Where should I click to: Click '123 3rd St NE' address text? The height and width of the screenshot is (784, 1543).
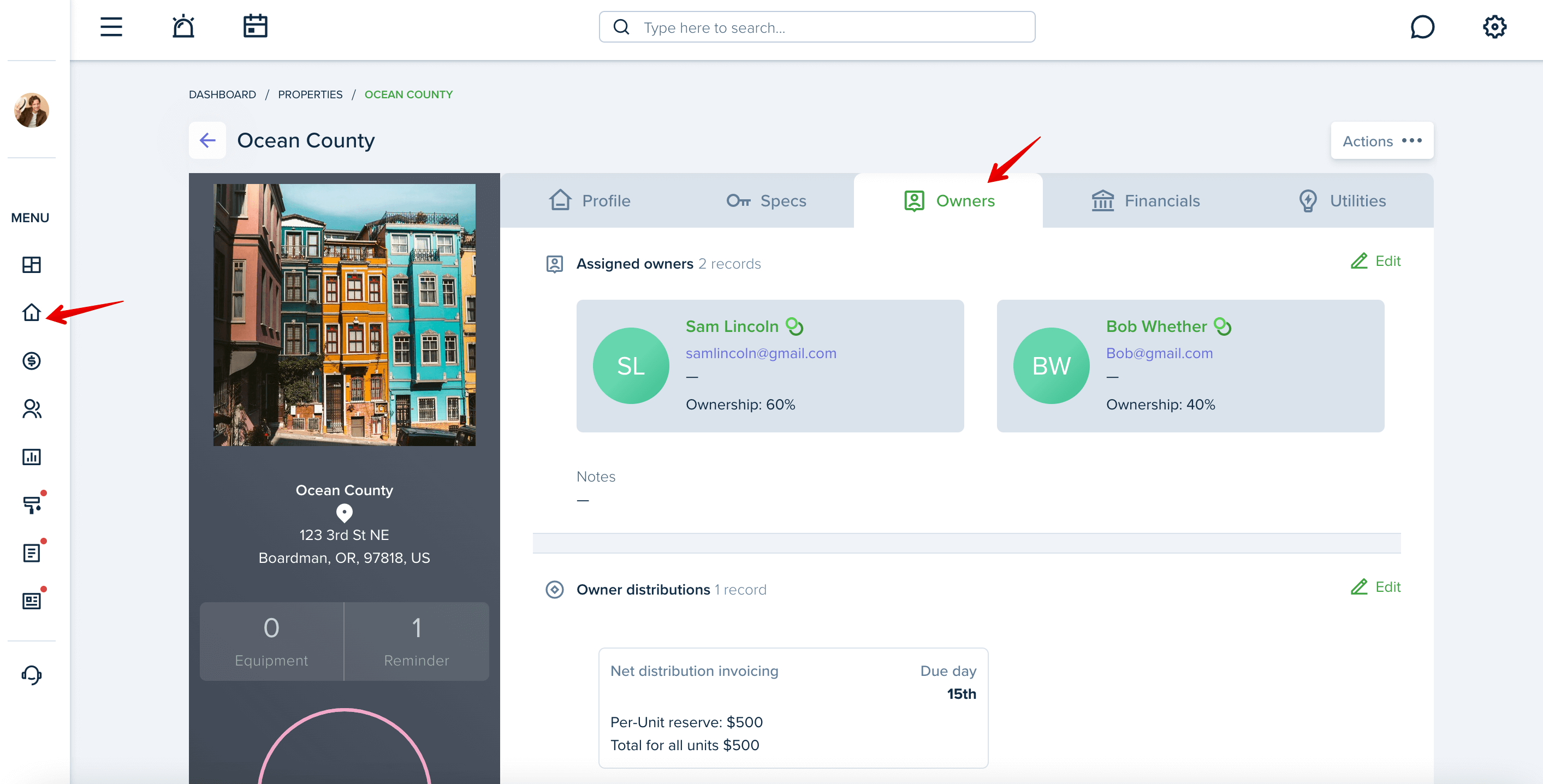[345, 535]
